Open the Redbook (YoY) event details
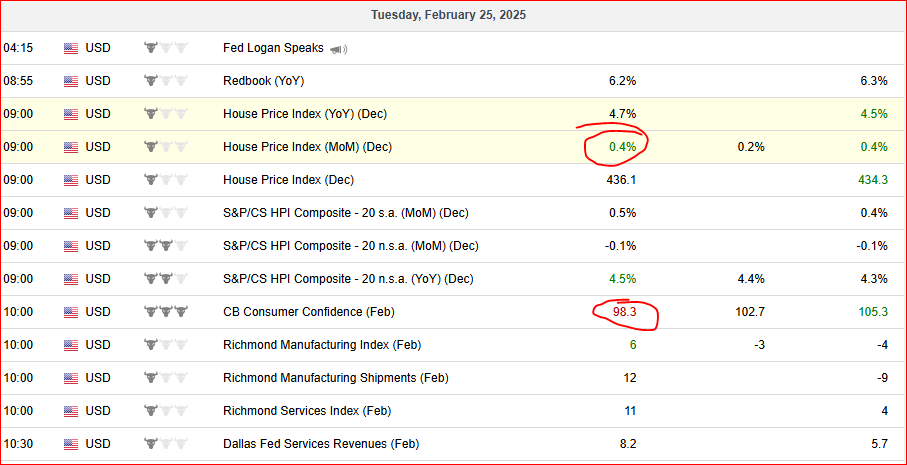The image size is (907, 465). click(263, 81)
